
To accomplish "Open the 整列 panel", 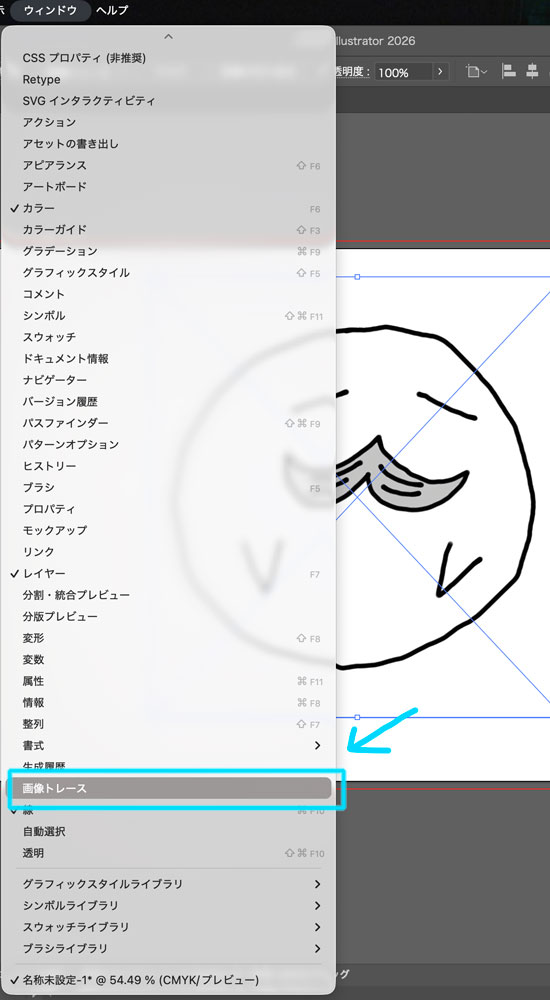I will 168,724.
